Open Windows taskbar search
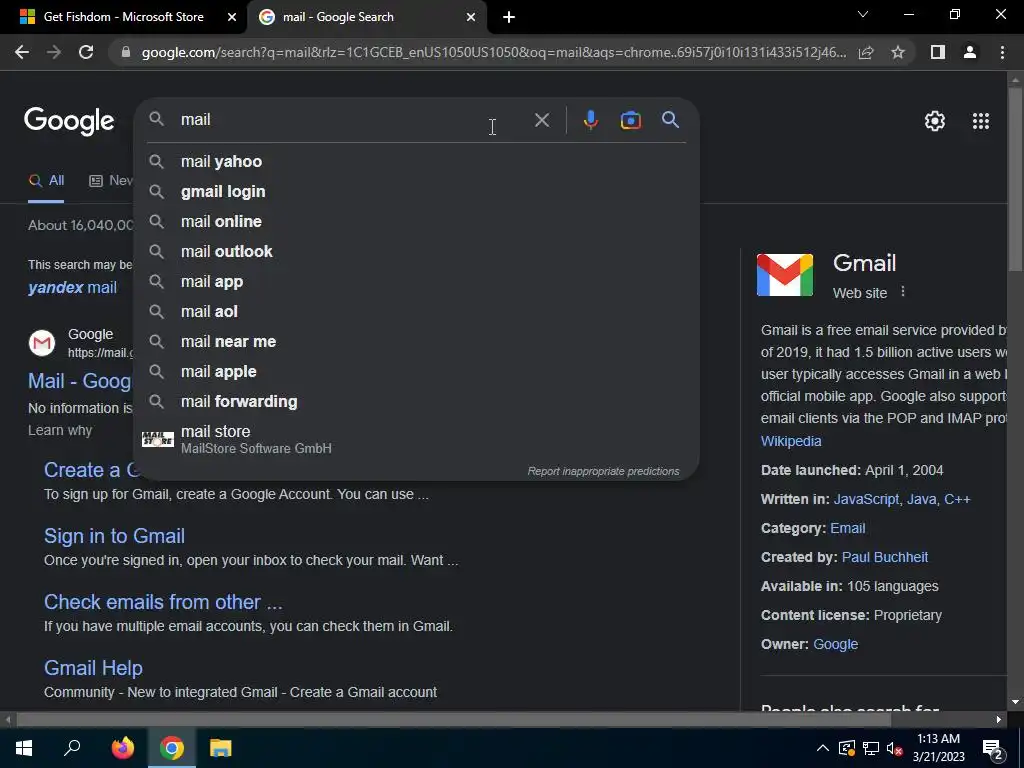 click(72, 748)
